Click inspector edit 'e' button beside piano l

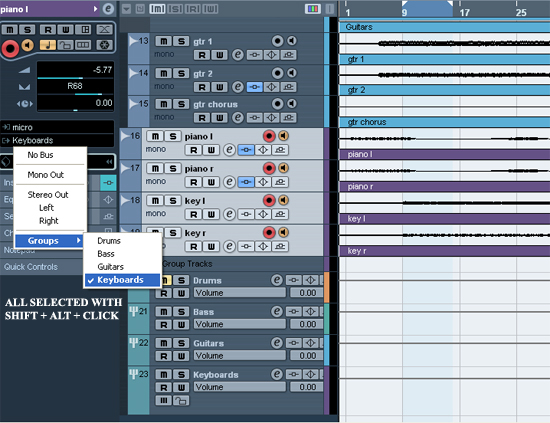108,9
